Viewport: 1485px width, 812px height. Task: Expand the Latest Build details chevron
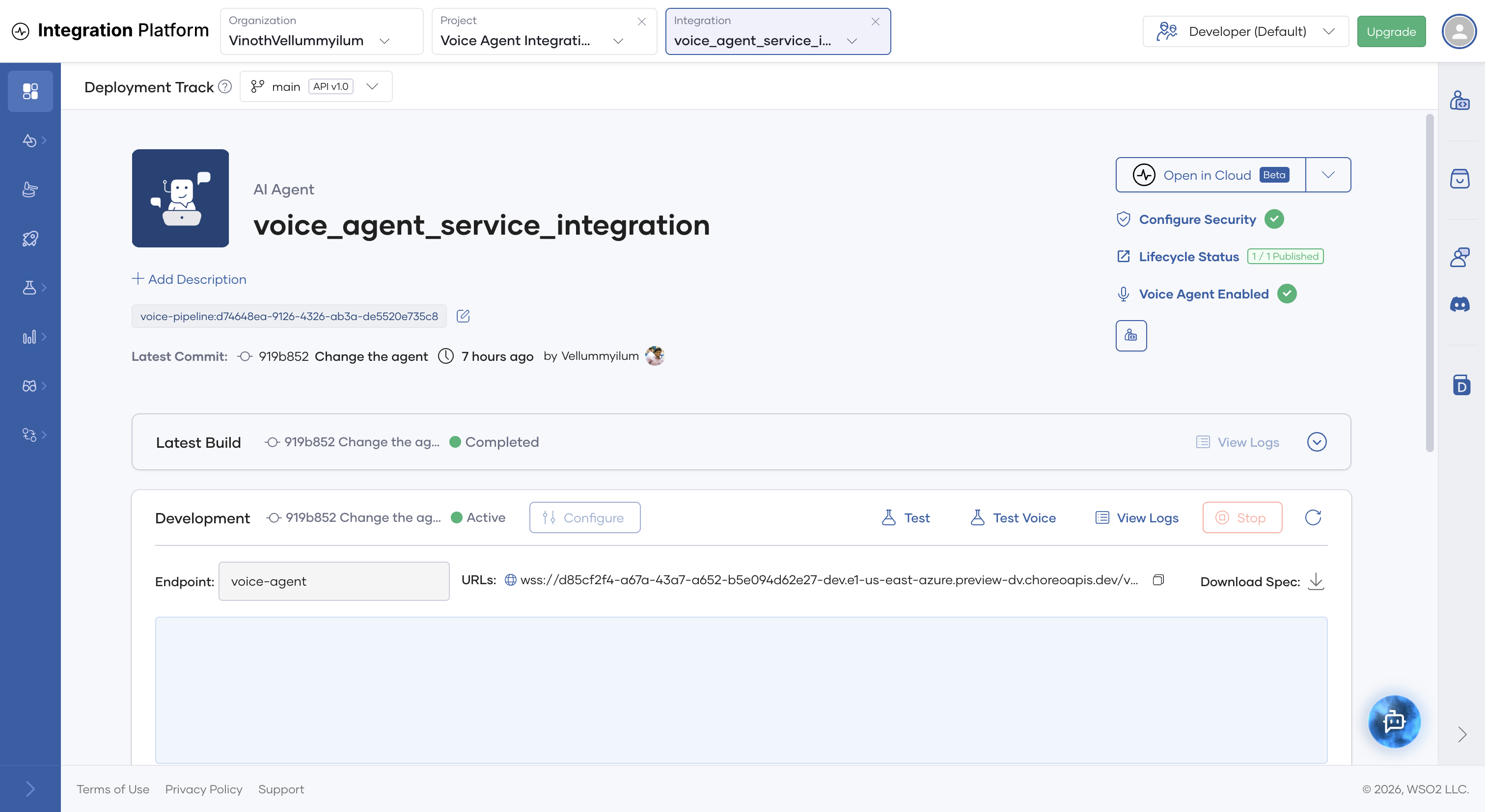click(x=1317, y=442)
